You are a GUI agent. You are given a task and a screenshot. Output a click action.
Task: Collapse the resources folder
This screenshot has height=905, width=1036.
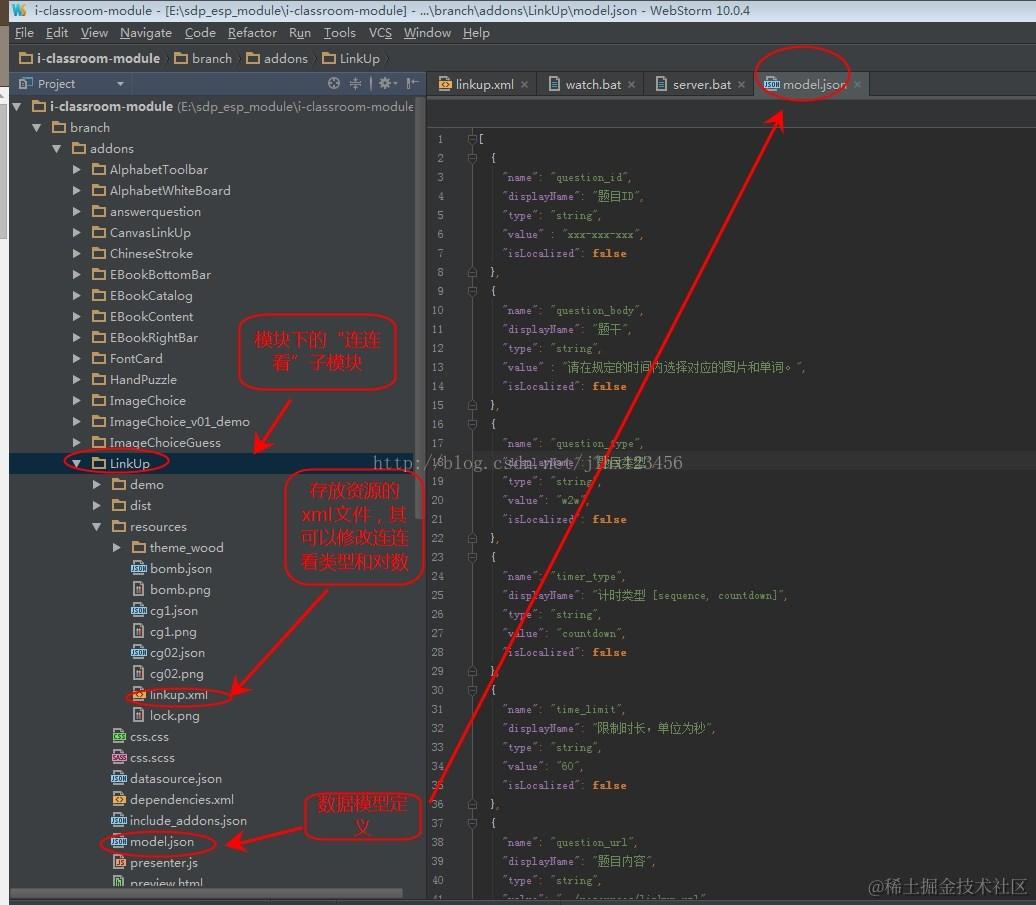tap(97, 526)
